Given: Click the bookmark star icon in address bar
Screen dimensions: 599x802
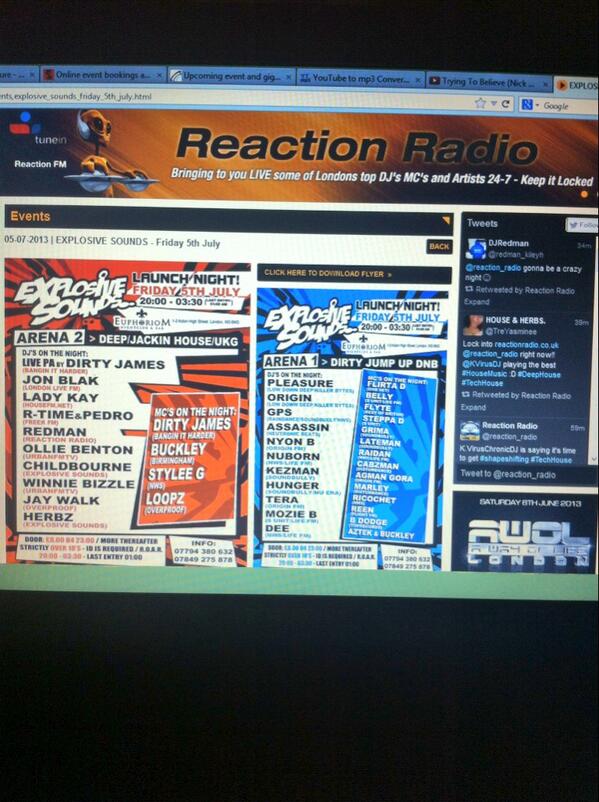Looking at the screenshot, I should coord(480,103).
